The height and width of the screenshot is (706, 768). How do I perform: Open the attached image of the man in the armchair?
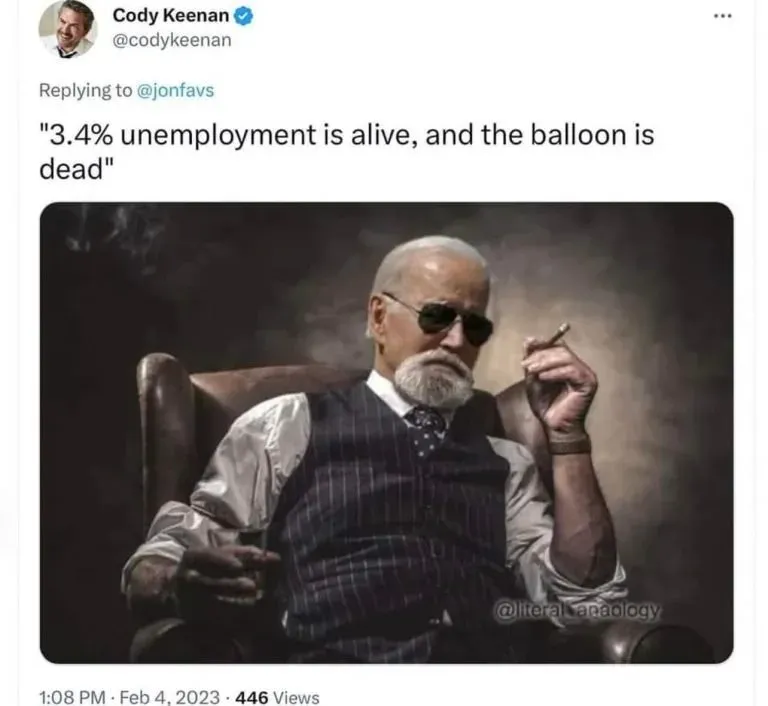[x=386, y=433]
